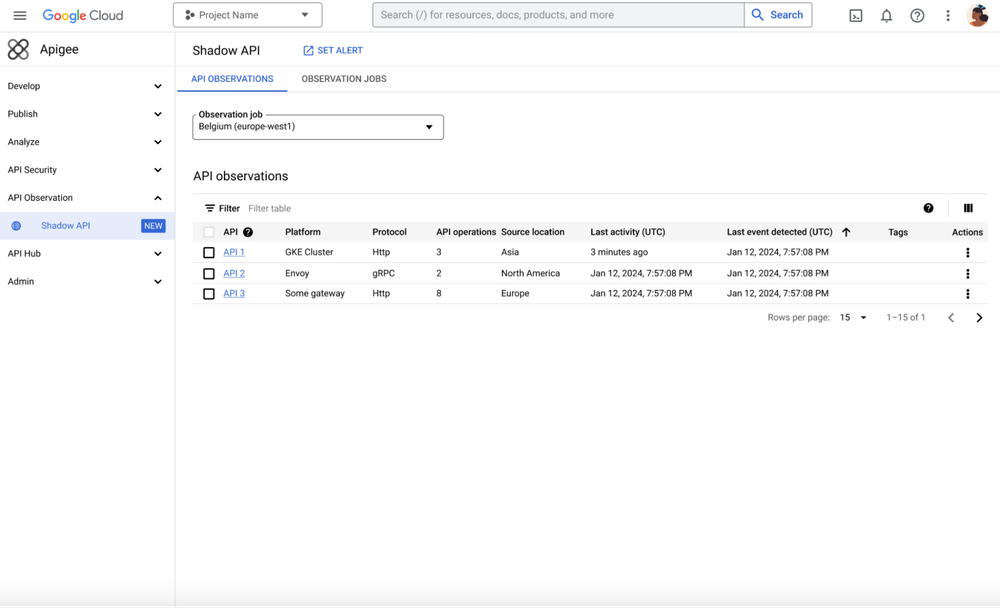Open the actions menu for API 2 row
This screenshot has height=608, width=1000.
coord(967,274)
